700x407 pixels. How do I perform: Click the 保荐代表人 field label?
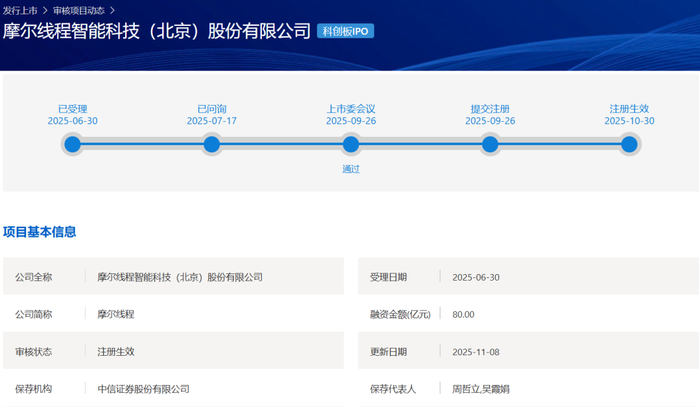pyautogui.click(x=393, y=389)
